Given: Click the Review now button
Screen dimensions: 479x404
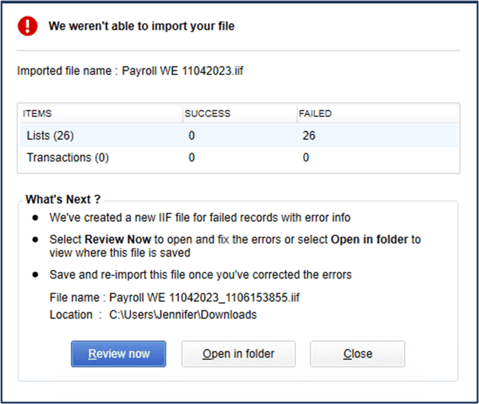Looking at the screenshot, I should tap(118, 354).
